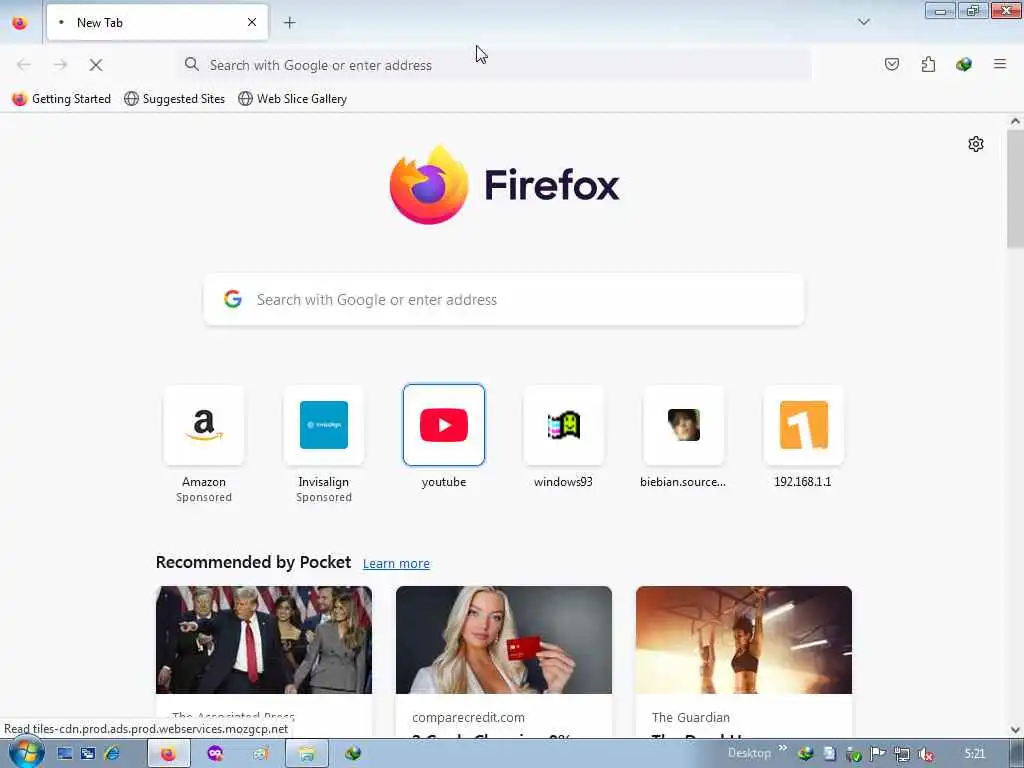
Task: Click the Desktop toolbar label
Action: coord(749,753)
